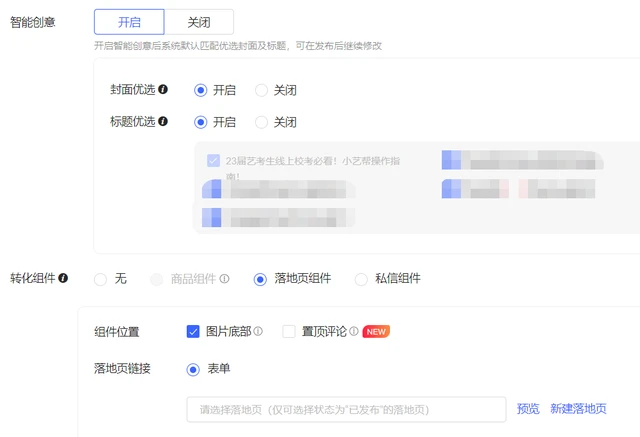The height and width of the screenshot is (437, 640).
Task: Select 关闭 for 封面优选
Action: [x=262, y=90]
